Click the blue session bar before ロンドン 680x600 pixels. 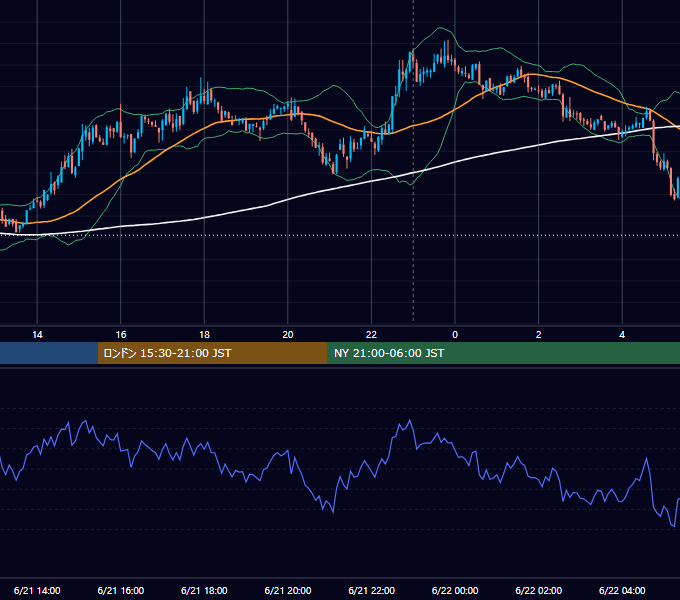[49, 353]
